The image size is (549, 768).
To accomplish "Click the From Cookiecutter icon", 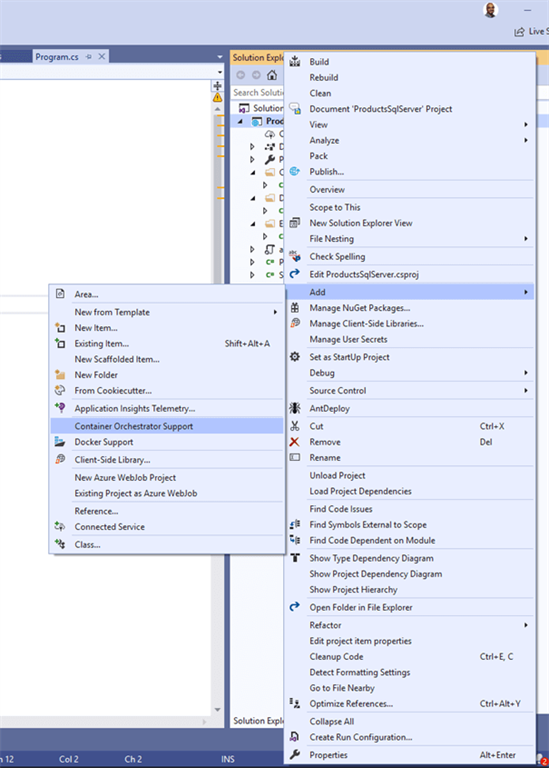I will pos(60,390).
